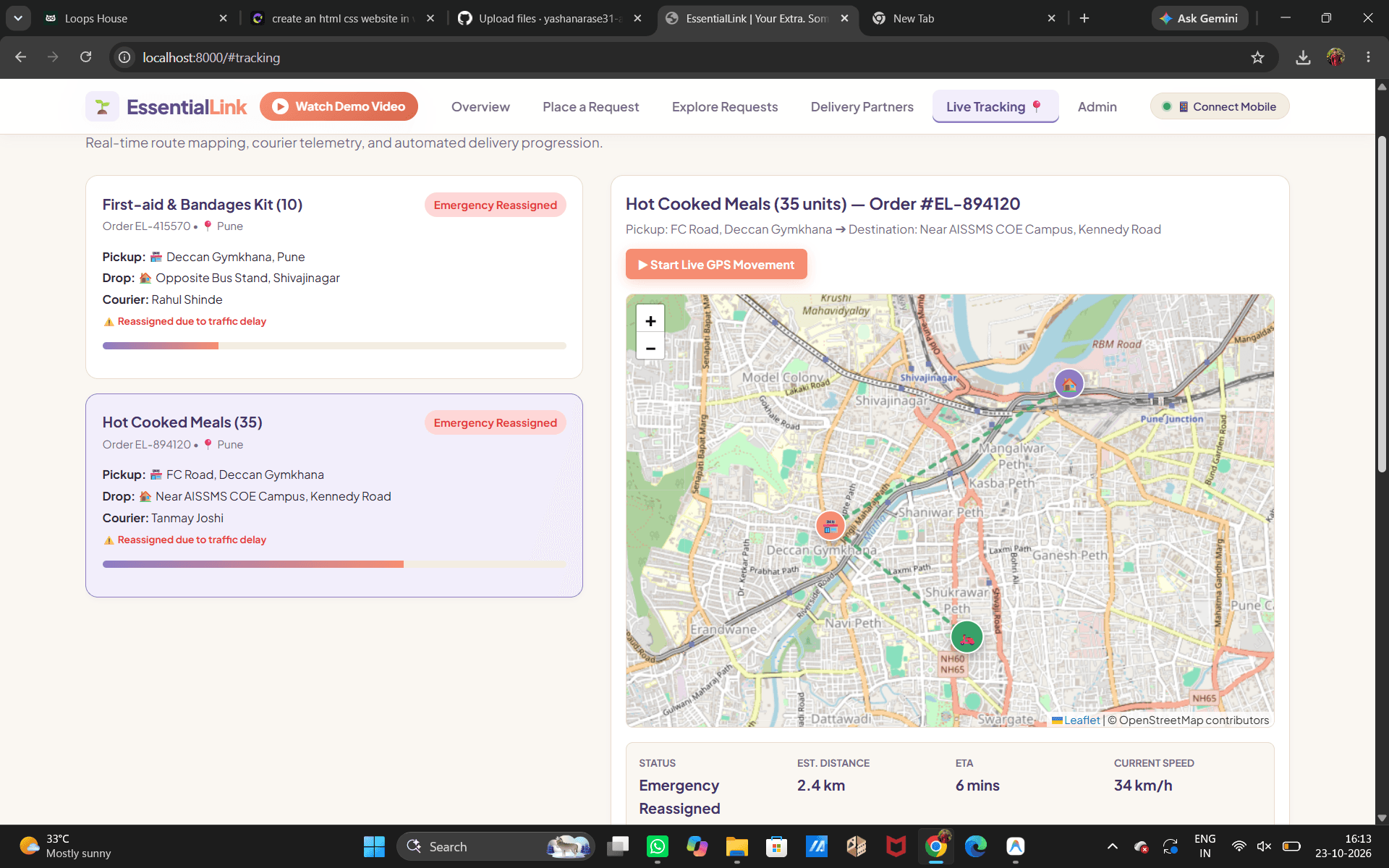Click the purple destination house marker
1389x868 pixels.
pos(1069,383)
